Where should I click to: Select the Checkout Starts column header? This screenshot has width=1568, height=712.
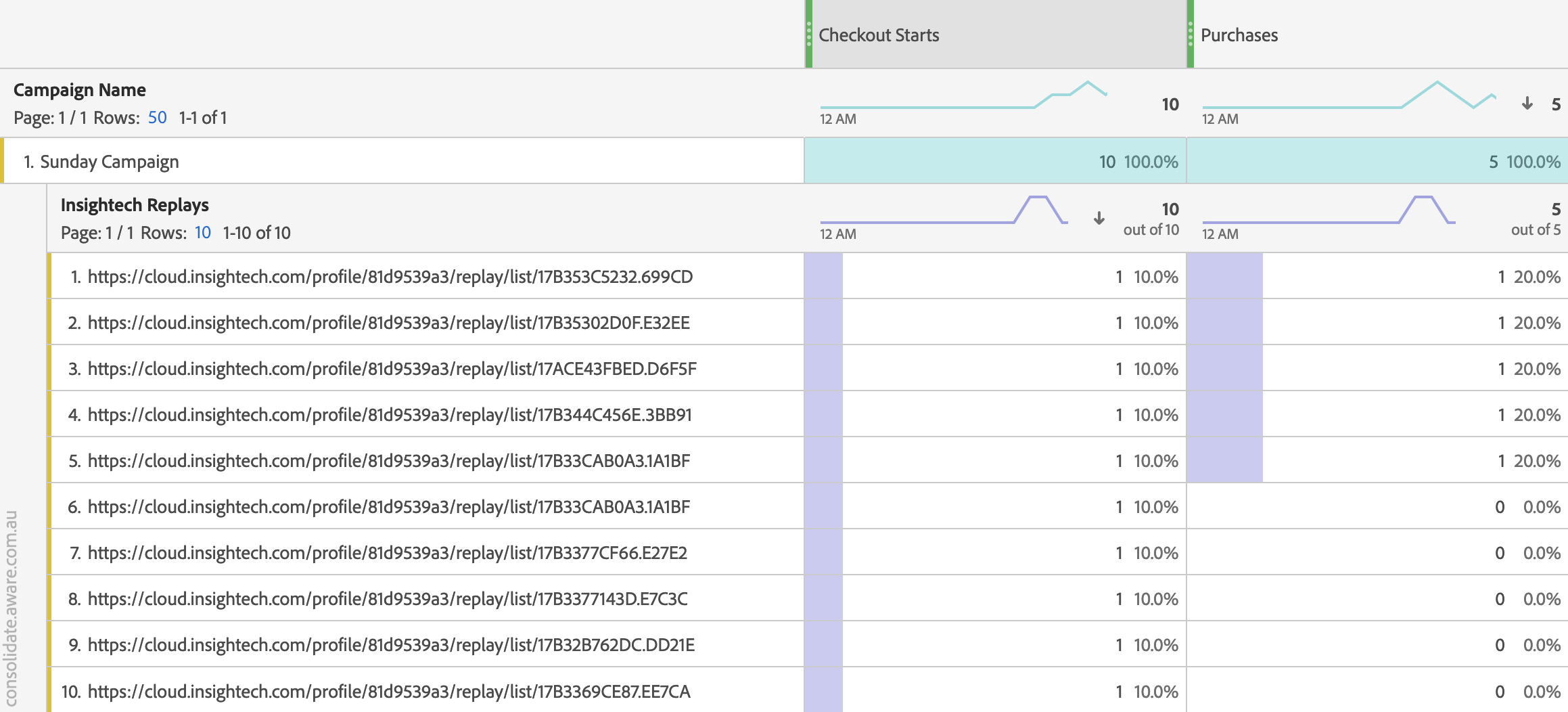pos(879,35)
